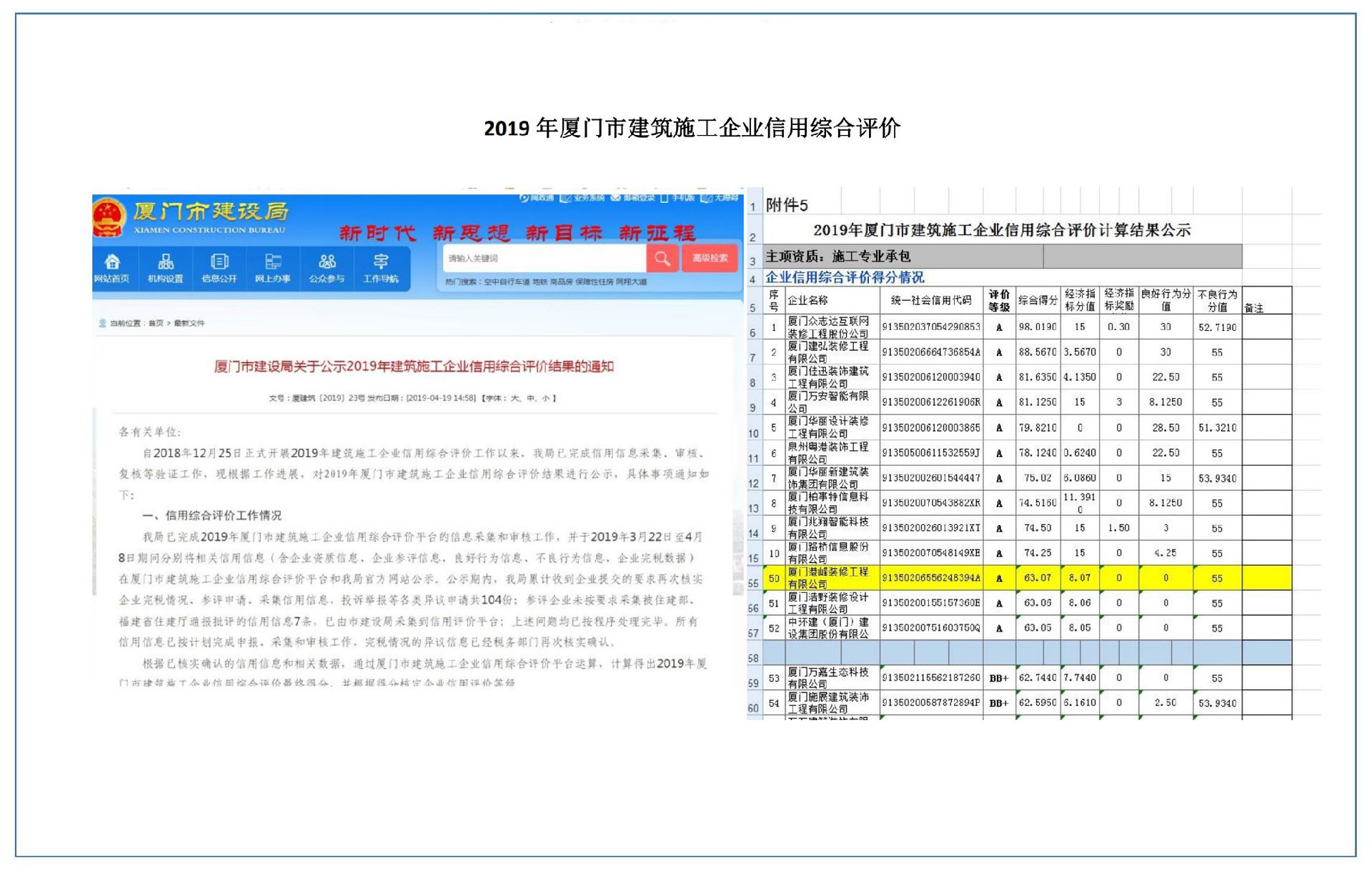Open the 无障碍 top link
The image size is (1372, 873).
[x=720, y=197]
